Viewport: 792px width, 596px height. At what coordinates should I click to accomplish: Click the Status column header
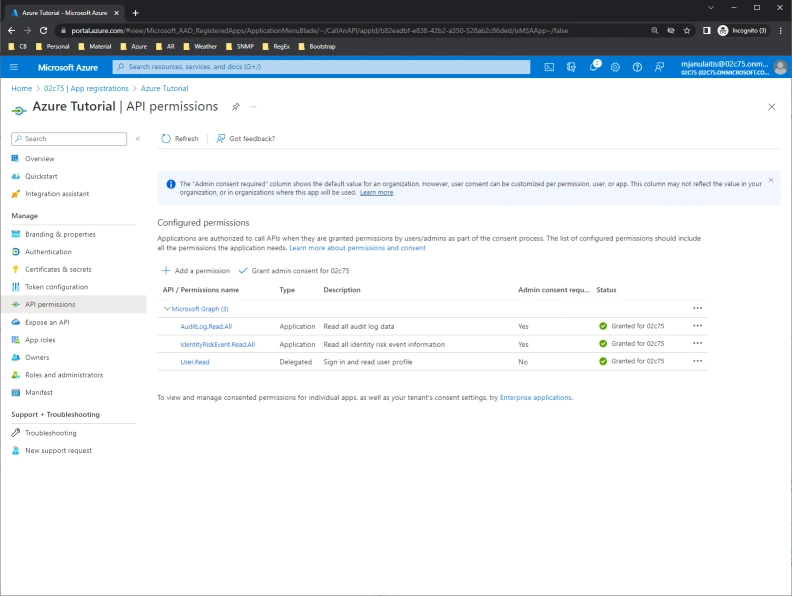(x=606, y=290)
